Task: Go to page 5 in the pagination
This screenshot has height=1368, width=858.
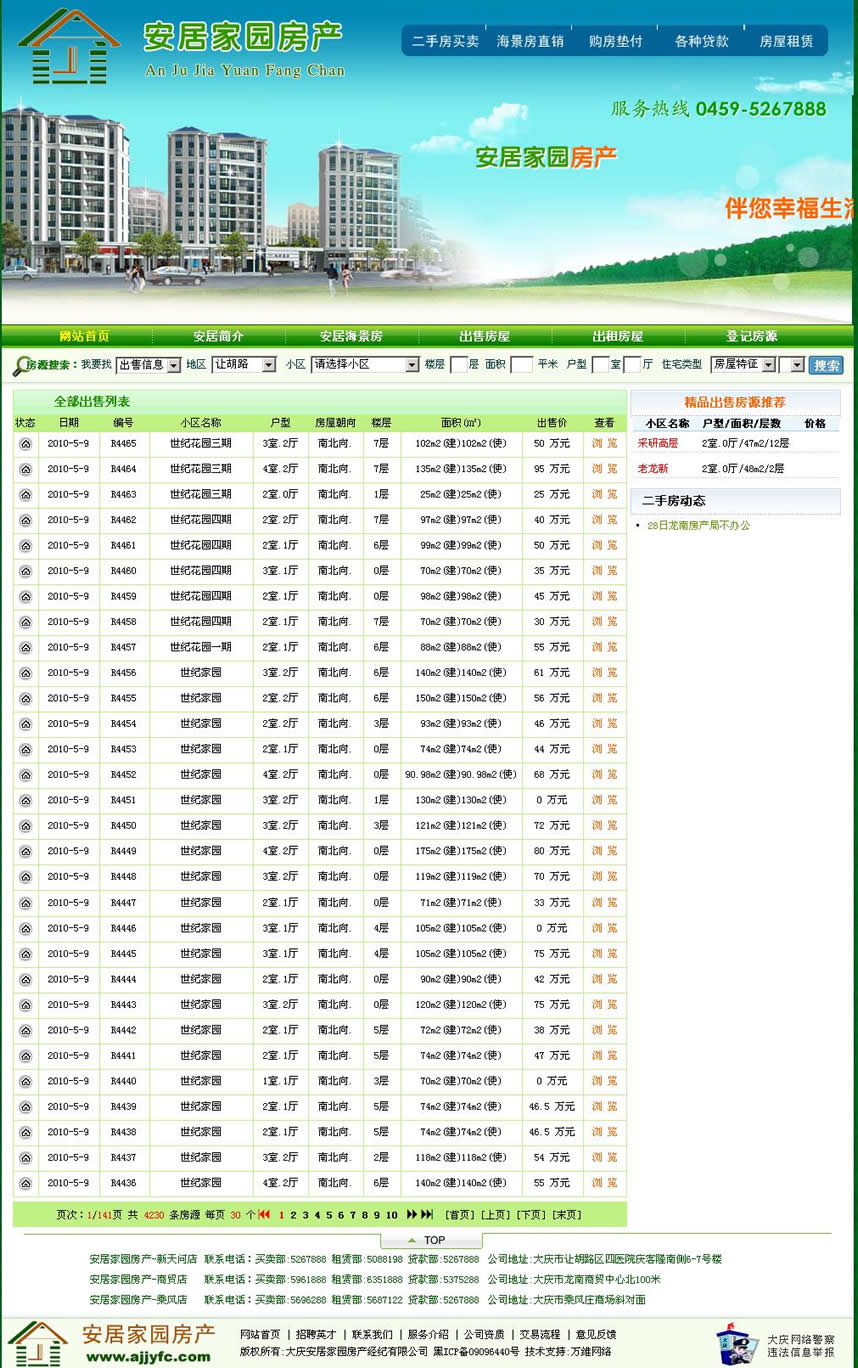Action: click(329, 1215)
